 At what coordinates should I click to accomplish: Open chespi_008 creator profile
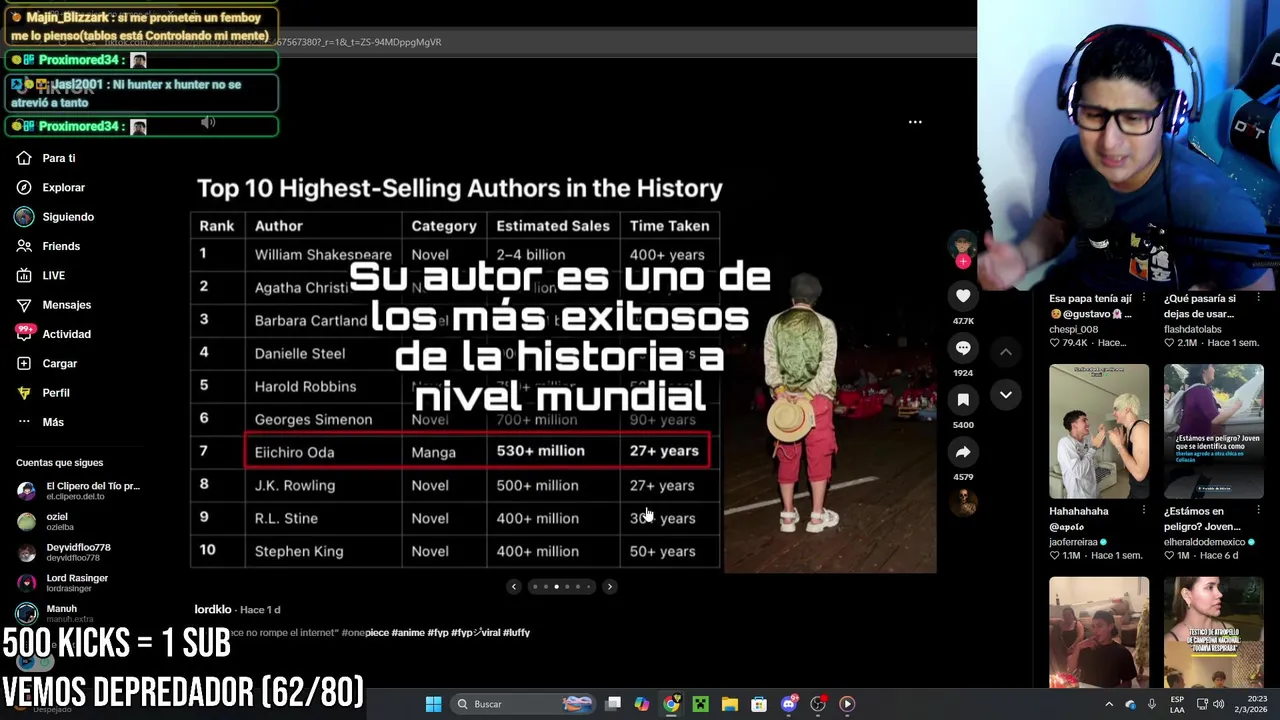pos(1073,329)
